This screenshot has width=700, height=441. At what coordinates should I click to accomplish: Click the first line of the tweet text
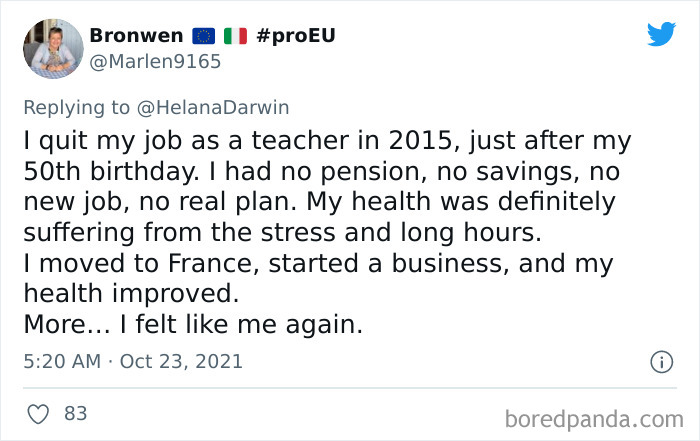click(326, 141)
